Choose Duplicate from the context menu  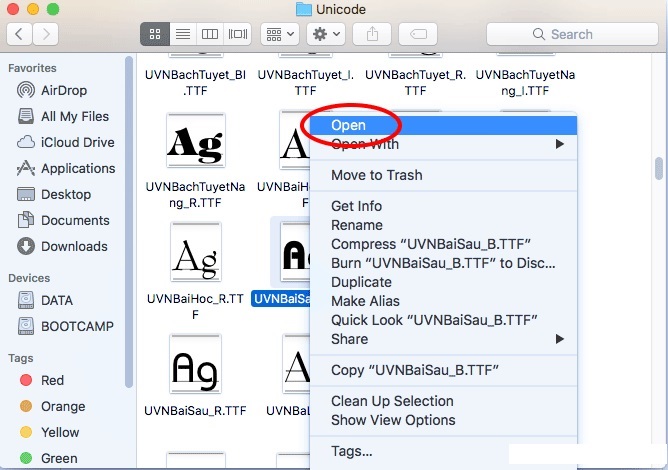pos(443,282)
